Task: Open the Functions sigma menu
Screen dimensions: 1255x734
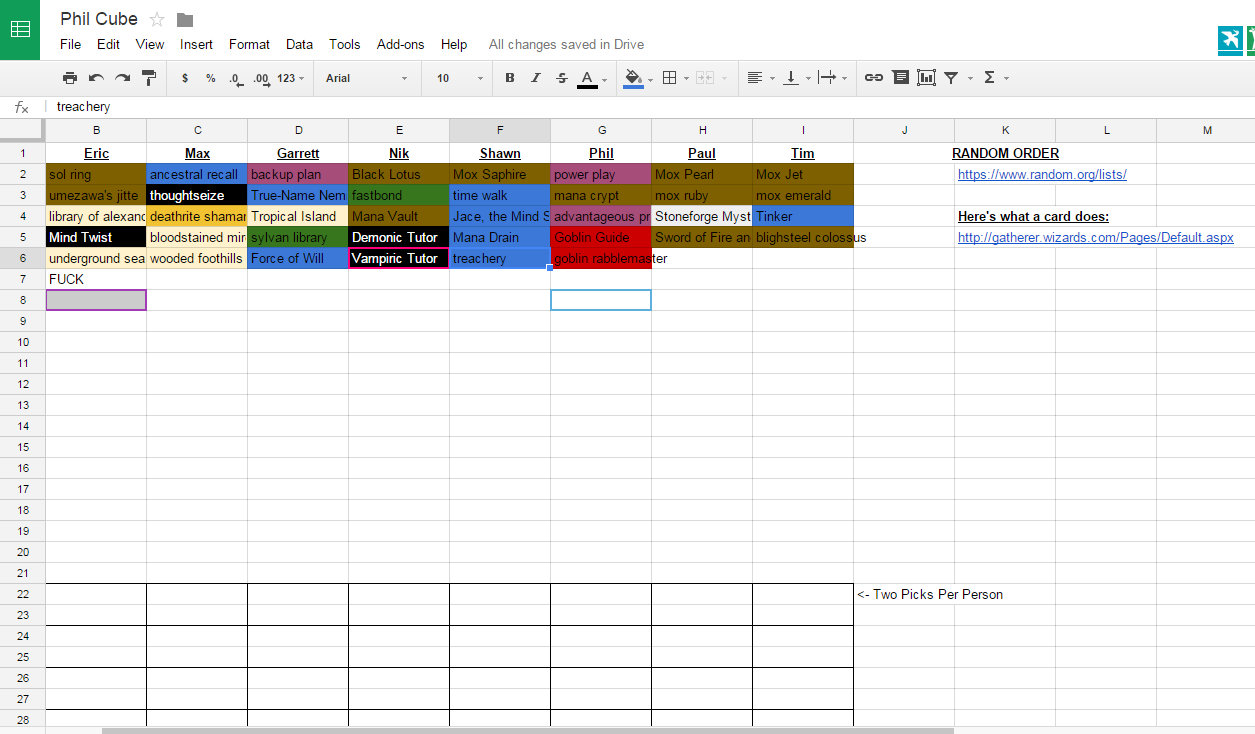Action: (990, 78)
